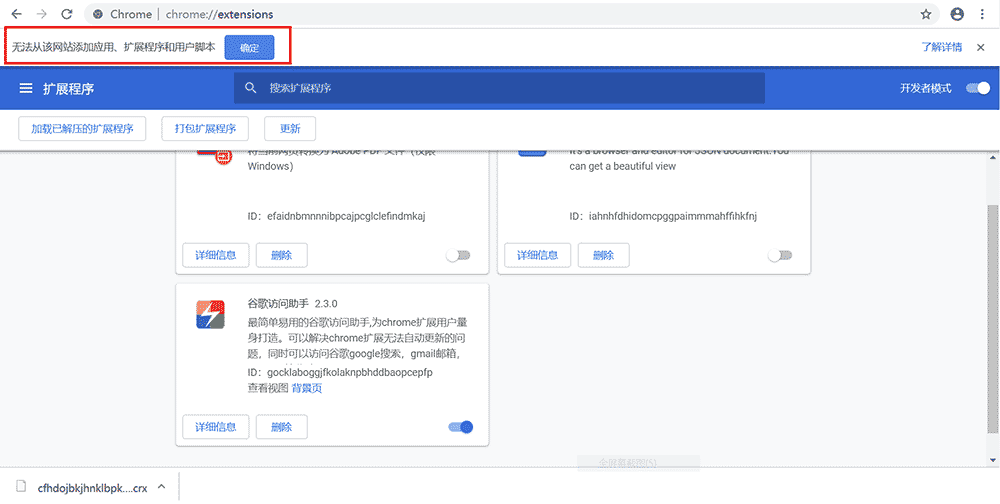1000x504 pixels.
Task: Bookmark this page with the star icon
Action: pos(926,14)
